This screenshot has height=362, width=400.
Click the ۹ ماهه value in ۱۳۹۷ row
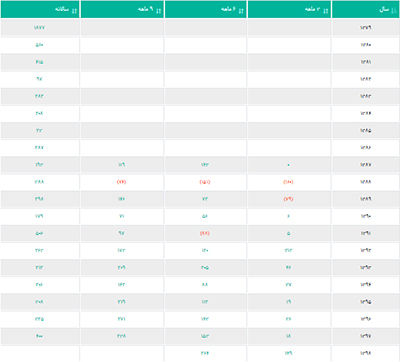tap(122, 336)
